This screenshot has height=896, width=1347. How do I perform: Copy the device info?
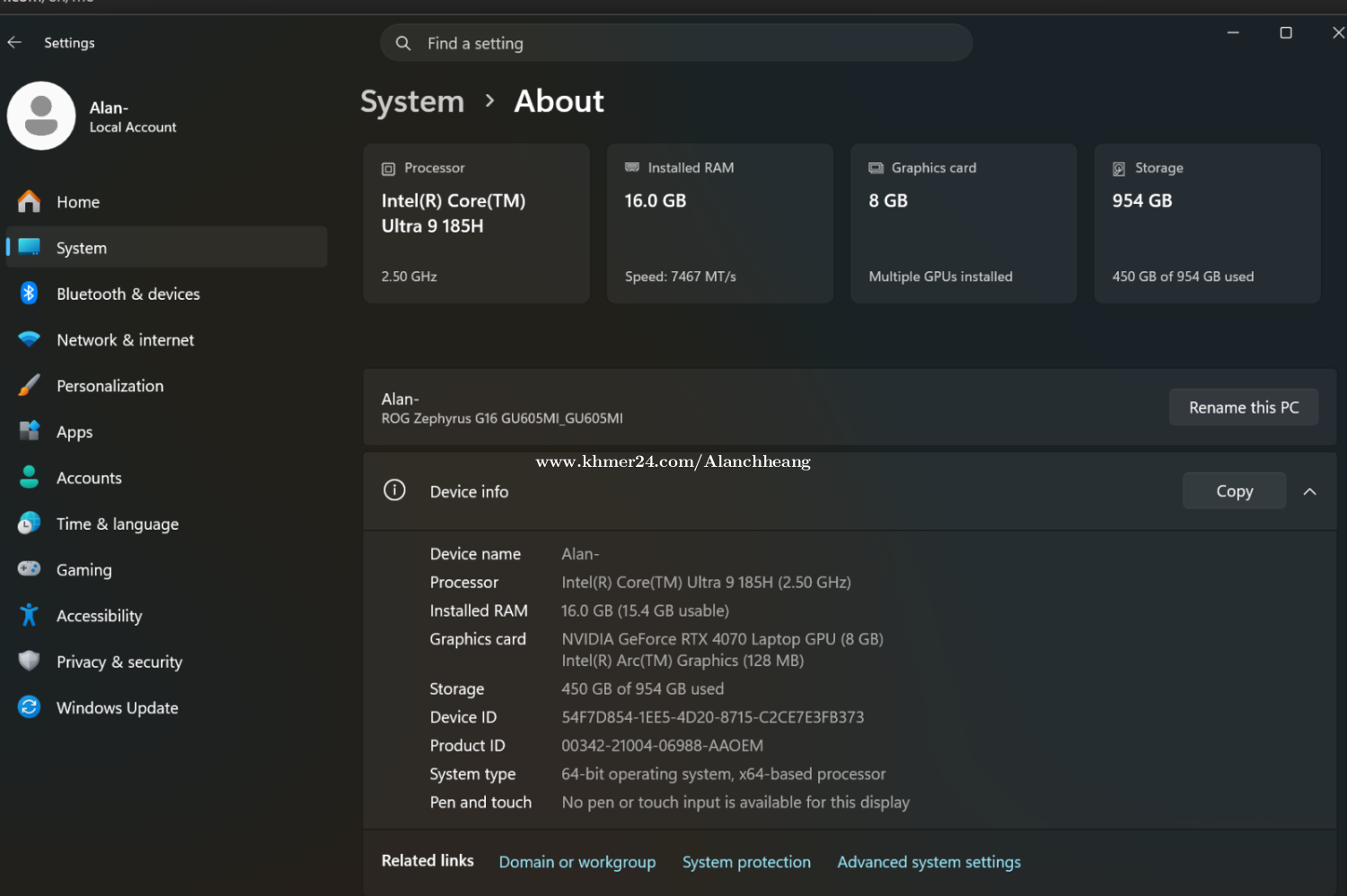[1234, 491]
